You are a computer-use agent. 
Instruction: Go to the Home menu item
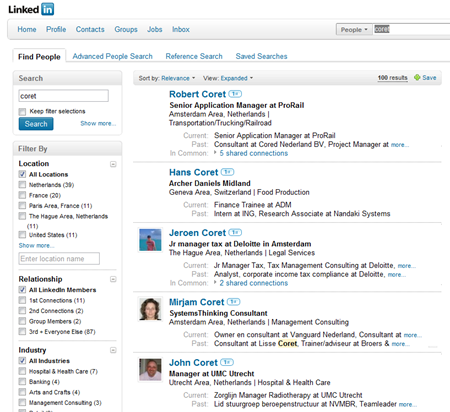(x=27, y=29)
